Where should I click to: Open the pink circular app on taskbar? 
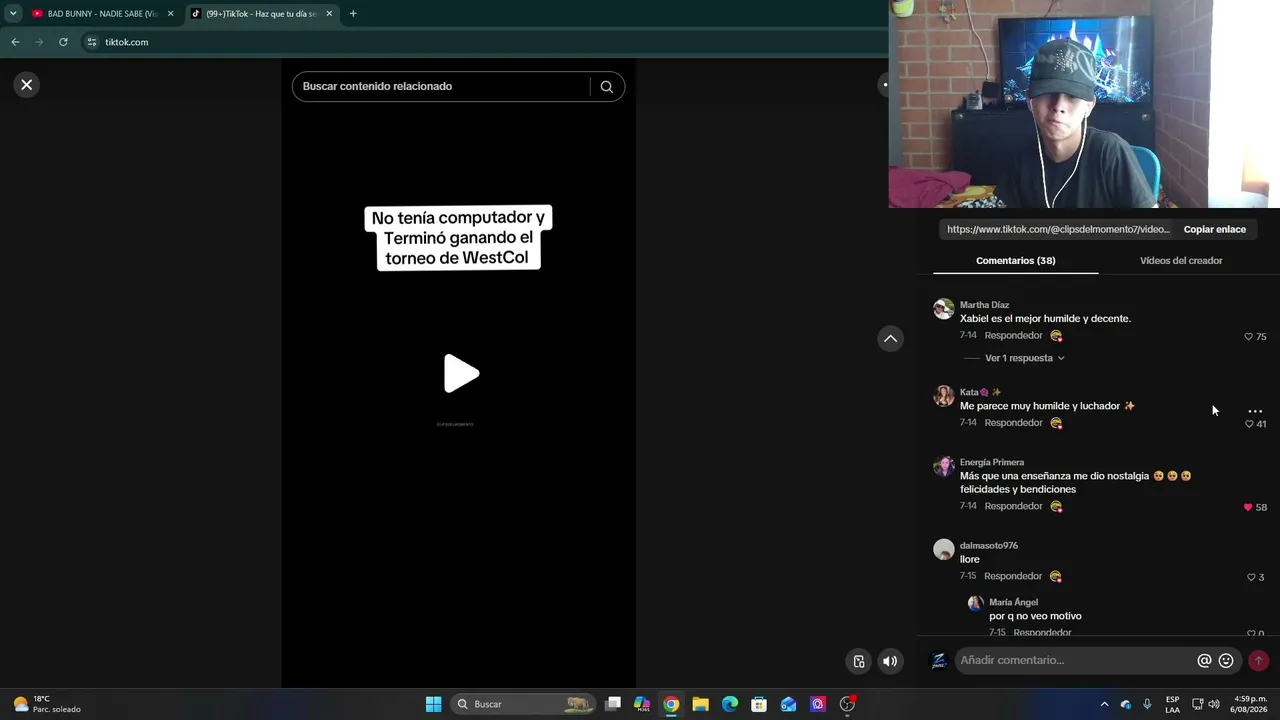click(818, 704)
